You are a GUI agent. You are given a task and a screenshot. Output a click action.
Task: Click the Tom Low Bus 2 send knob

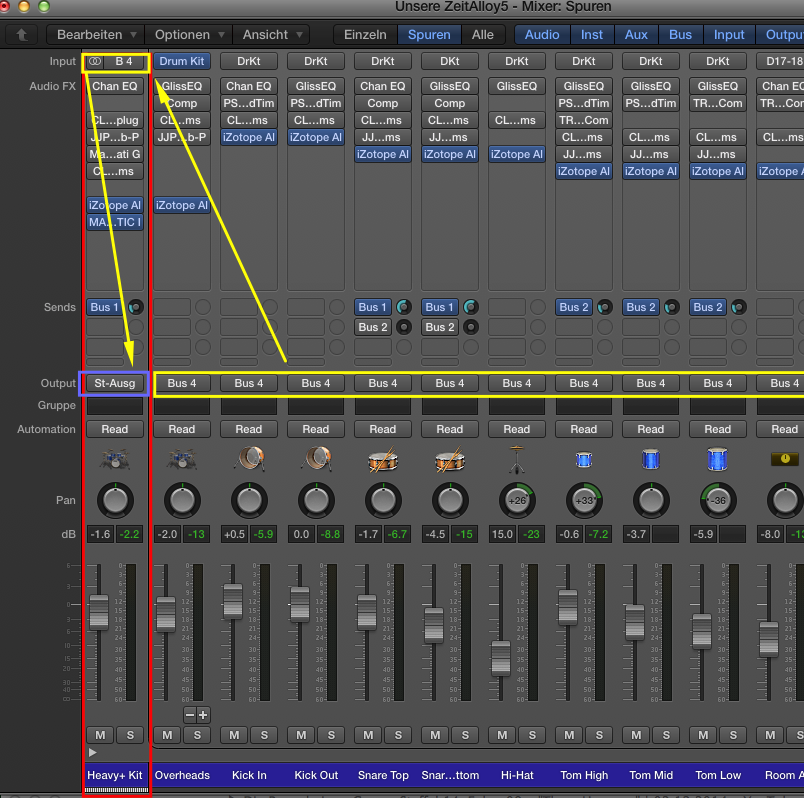click(738, 307)
